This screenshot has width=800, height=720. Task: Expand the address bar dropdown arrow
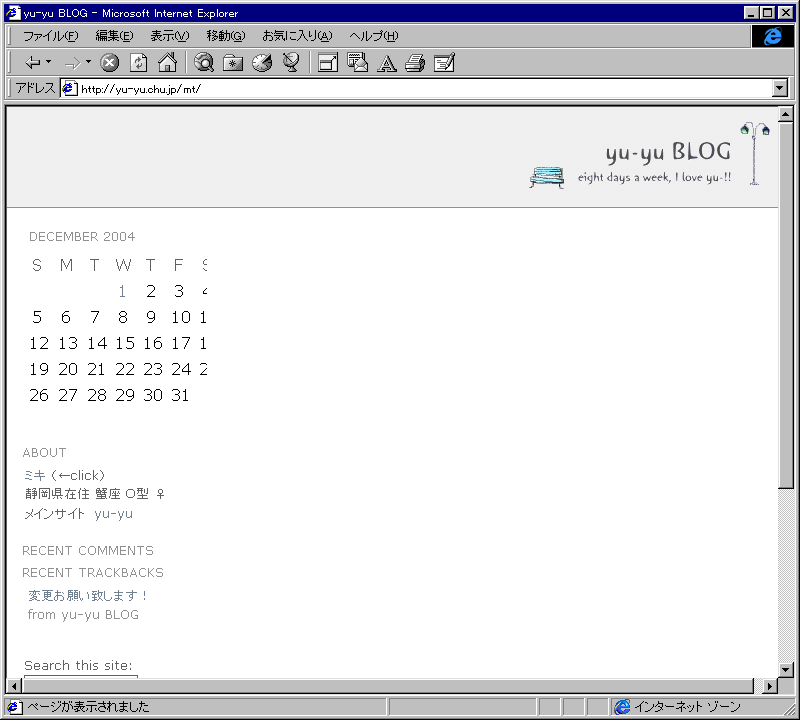pos(779,88)
